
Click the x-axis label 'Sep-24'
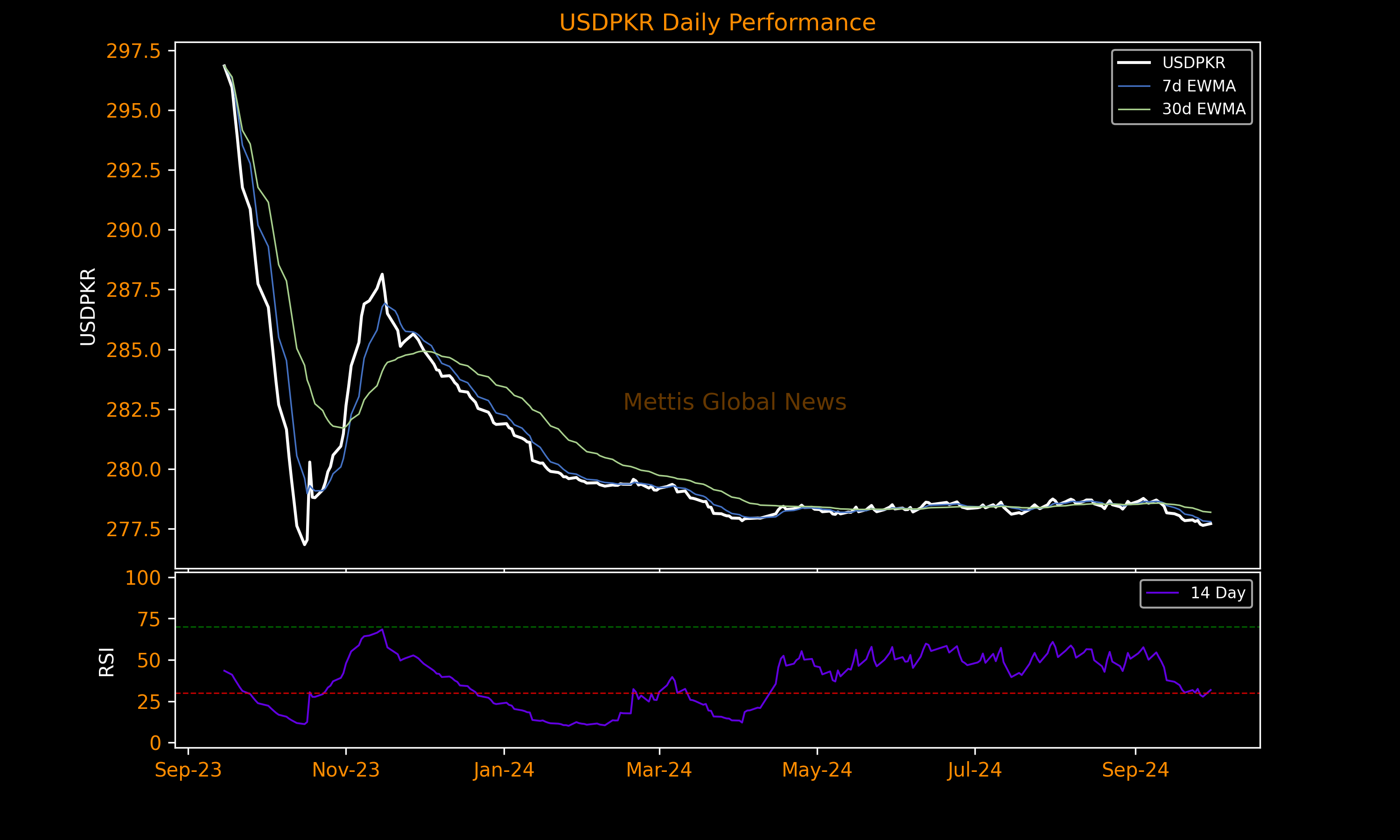pyautogui.click(x=1135, y=770)
